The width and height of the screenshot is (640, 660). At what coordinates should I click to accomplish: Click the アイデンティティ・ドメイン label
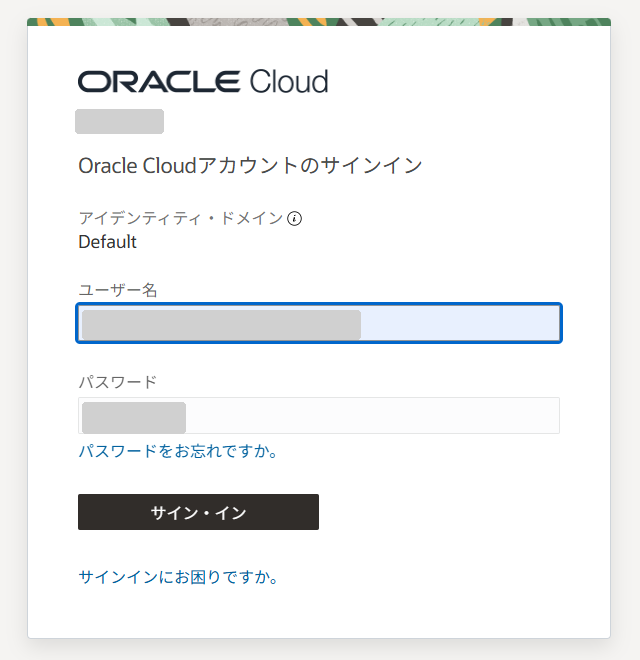(181, 218)
